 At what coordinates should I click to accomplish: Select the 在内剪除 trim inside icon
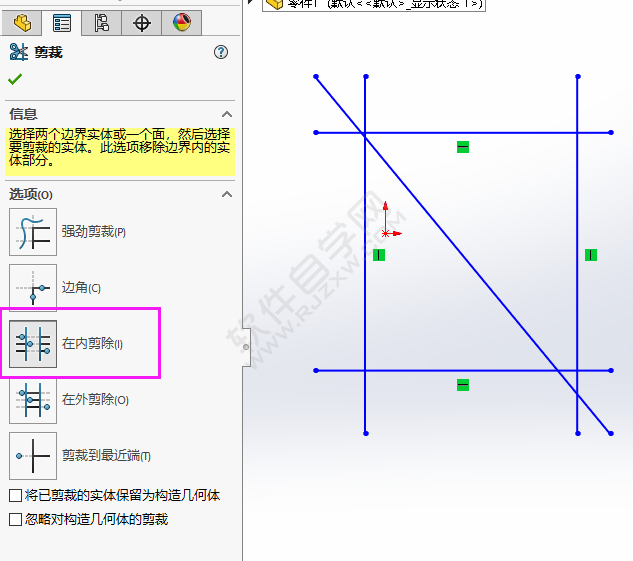[33, 344]
